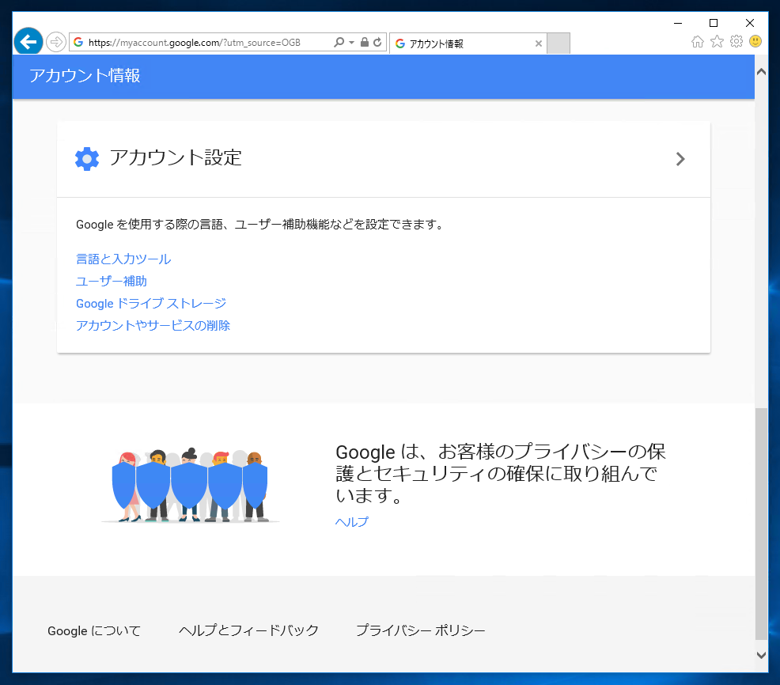Screen dimensions: 780x685
Task: Expand the address bar dropdown arrow
Action: pos(352,42)
